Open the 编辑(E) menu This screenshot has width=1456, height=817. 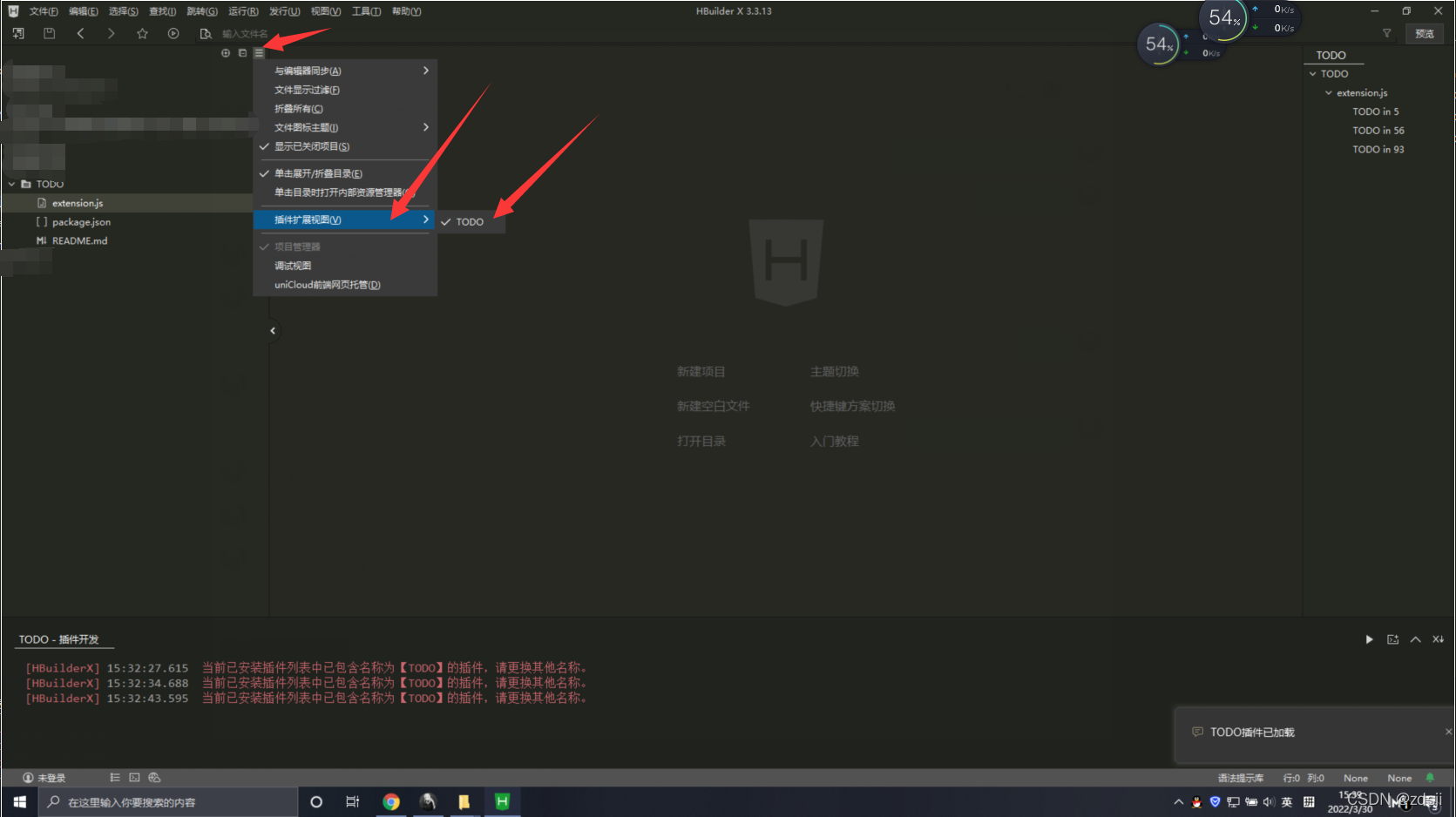coord(84,11)
